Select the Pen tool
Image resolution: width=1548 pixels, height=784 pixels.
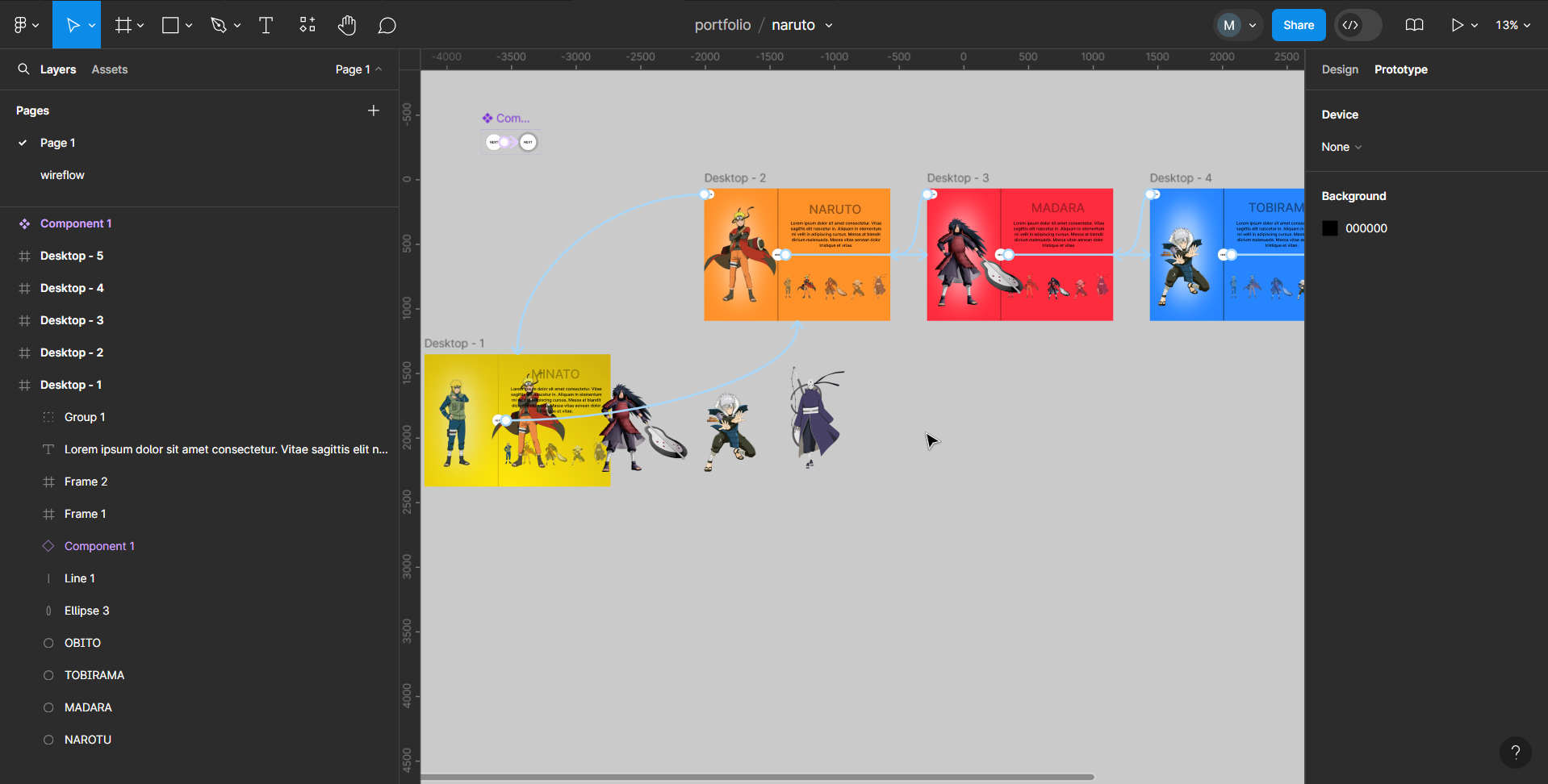coord(219,25)
